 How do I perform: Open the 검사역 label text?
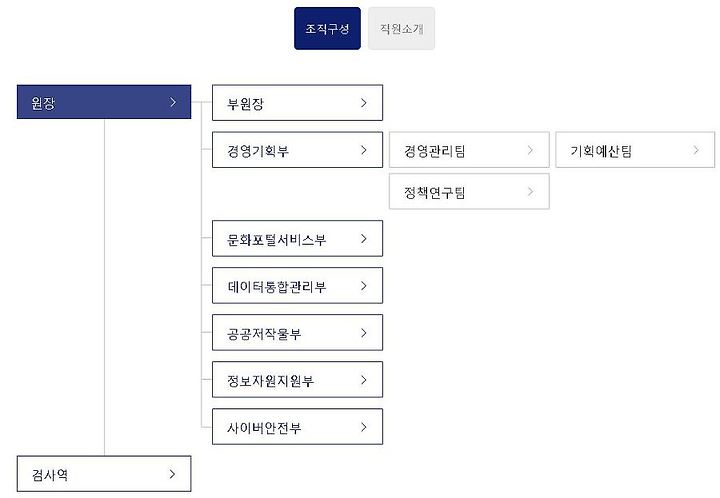(x=50, y=475)
